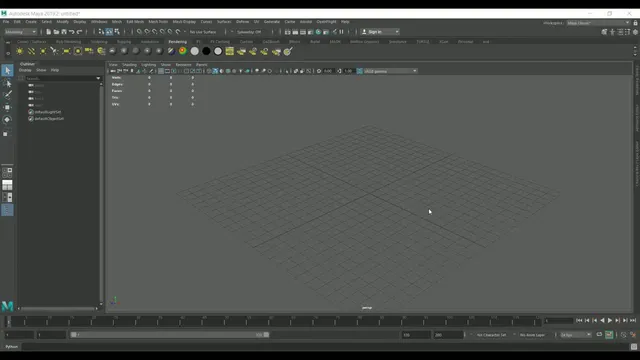The height and width of the screenshot is (360, 640).
Task: Assign the white material sphere
Action: 195,51
